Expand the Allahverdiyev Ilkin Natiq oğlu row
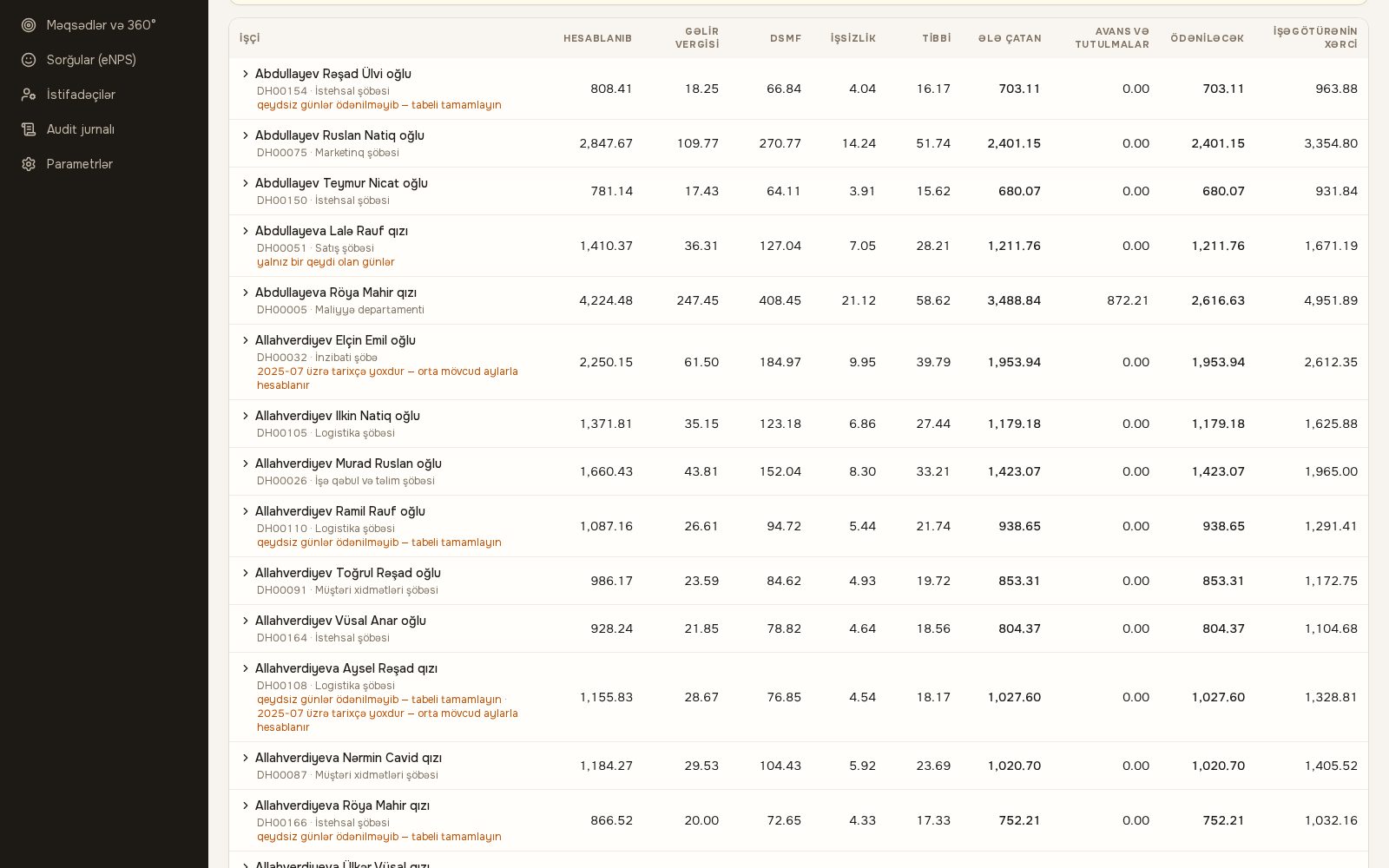 tap(246, 416)
